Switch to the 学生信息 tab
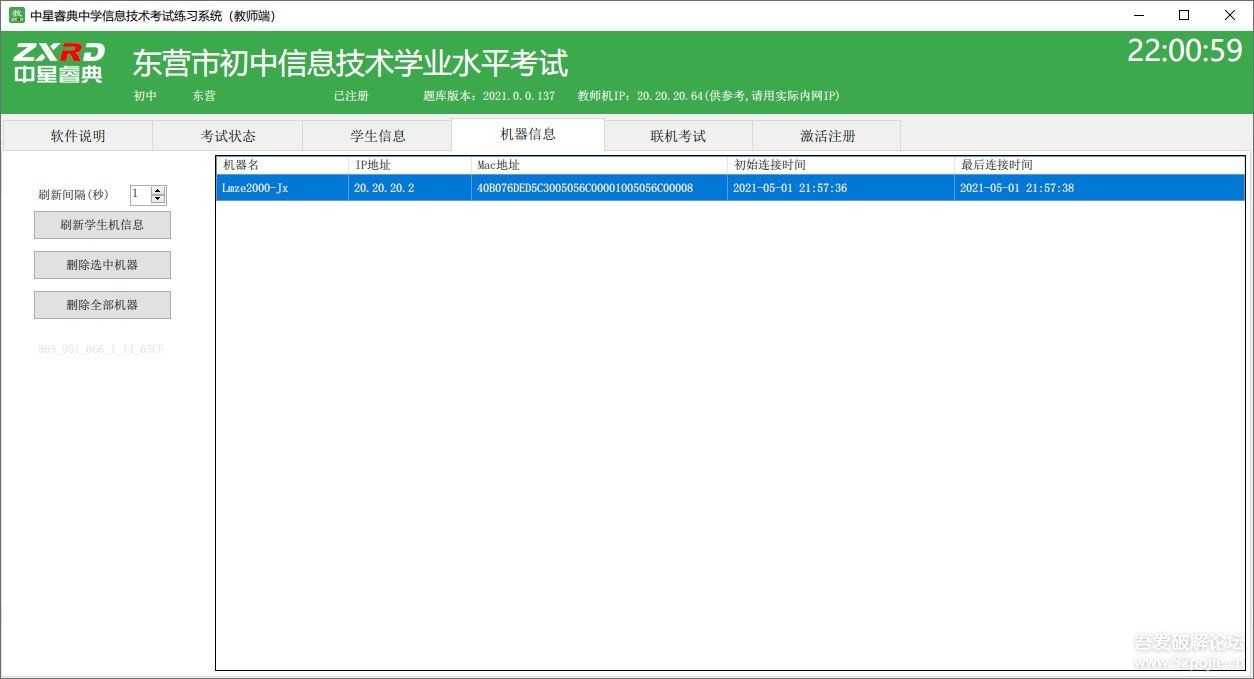1254x679 pixels. pyautogui.click(x=377, y=135)
